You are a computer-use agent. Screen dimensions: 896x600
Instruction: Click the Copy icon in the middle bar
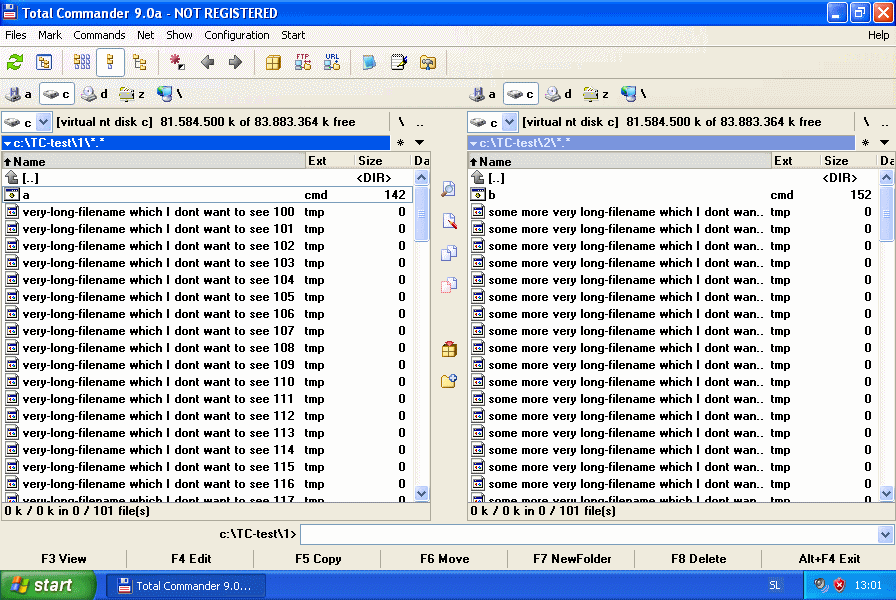[x=449, y=253]
